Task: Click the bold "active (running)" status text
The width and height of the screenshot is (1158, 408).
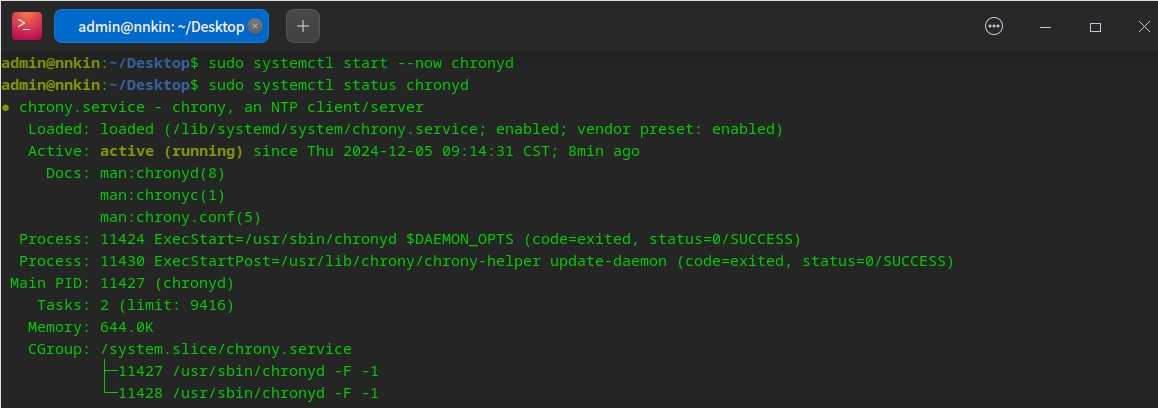Action: click(171, 151)
